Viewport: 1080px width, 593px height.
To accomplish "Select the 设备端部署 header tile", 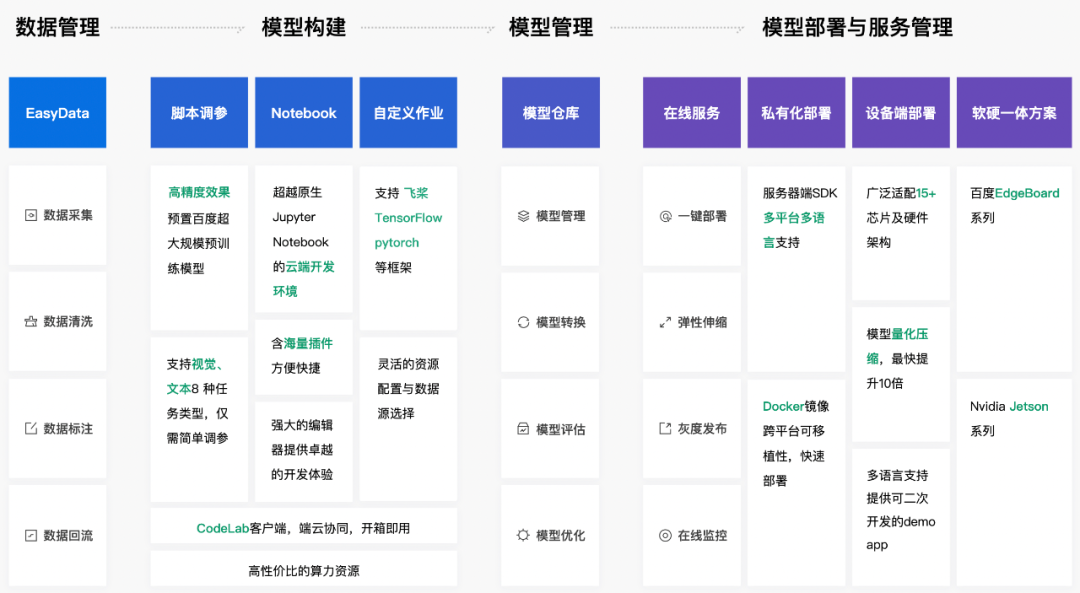I will pyautogui.click(x=901, y=112).
